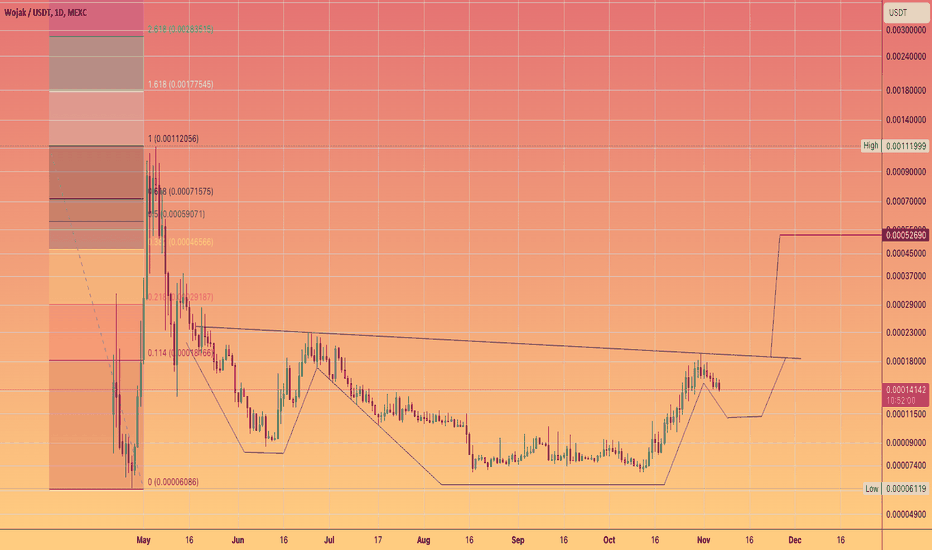Click the 10:52:00 countdown timer
The image size is (932, 550).
pos(900,401)
